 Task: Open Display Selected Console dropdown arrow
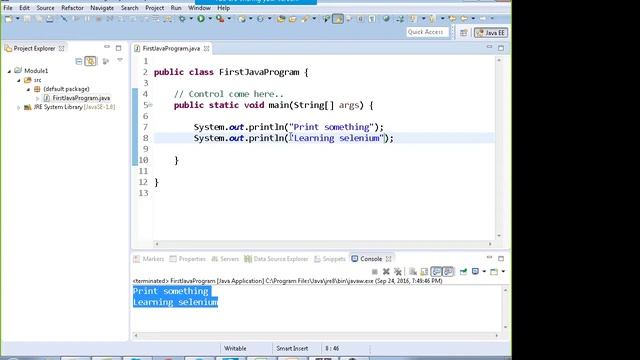(x=484, y=271)
